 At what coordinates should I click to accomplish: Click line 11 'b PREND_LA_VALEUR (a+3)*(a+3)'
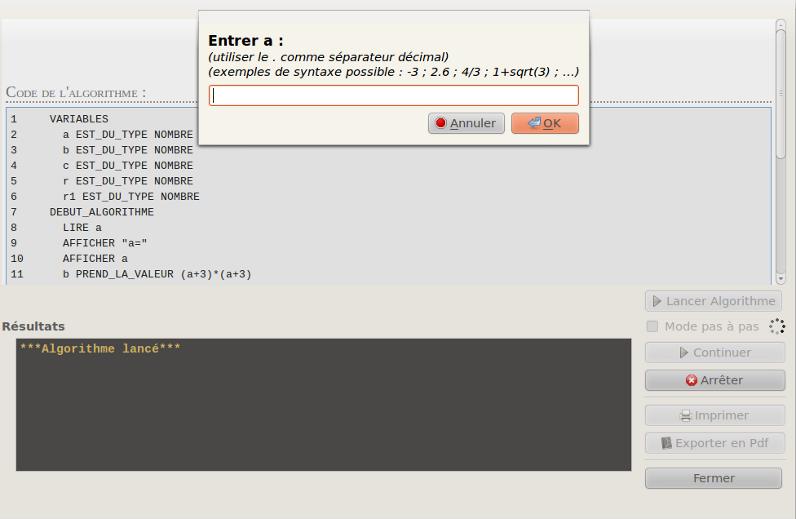tap(156, 274)
